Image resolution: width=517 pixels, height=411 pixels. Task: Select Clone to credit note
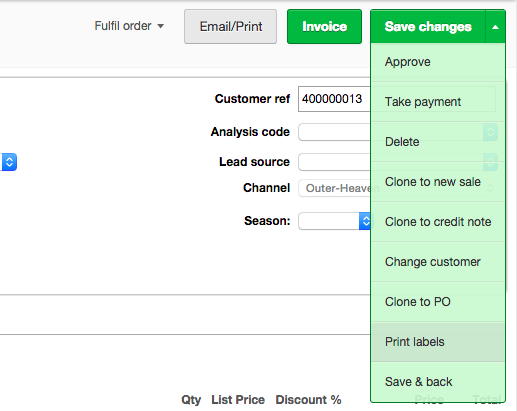click(x=438, y=222)
